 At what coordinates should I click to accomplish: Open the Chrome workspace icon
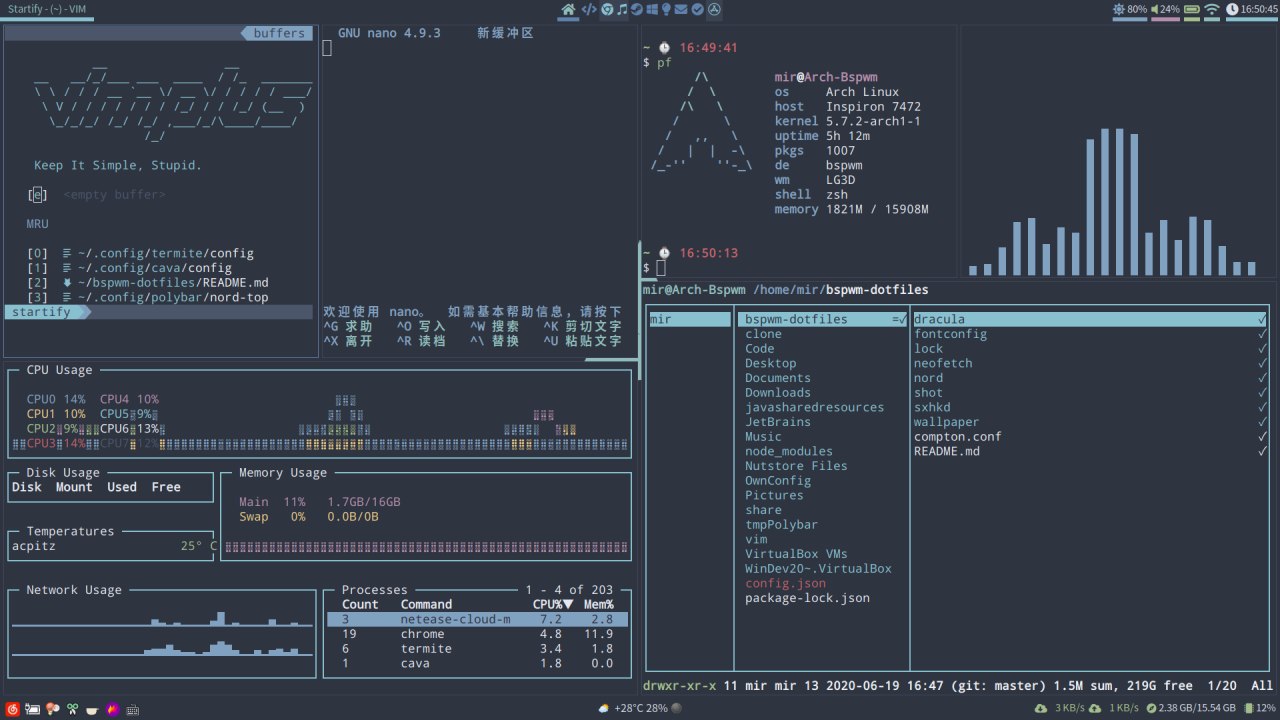click(x=607, y=9)
